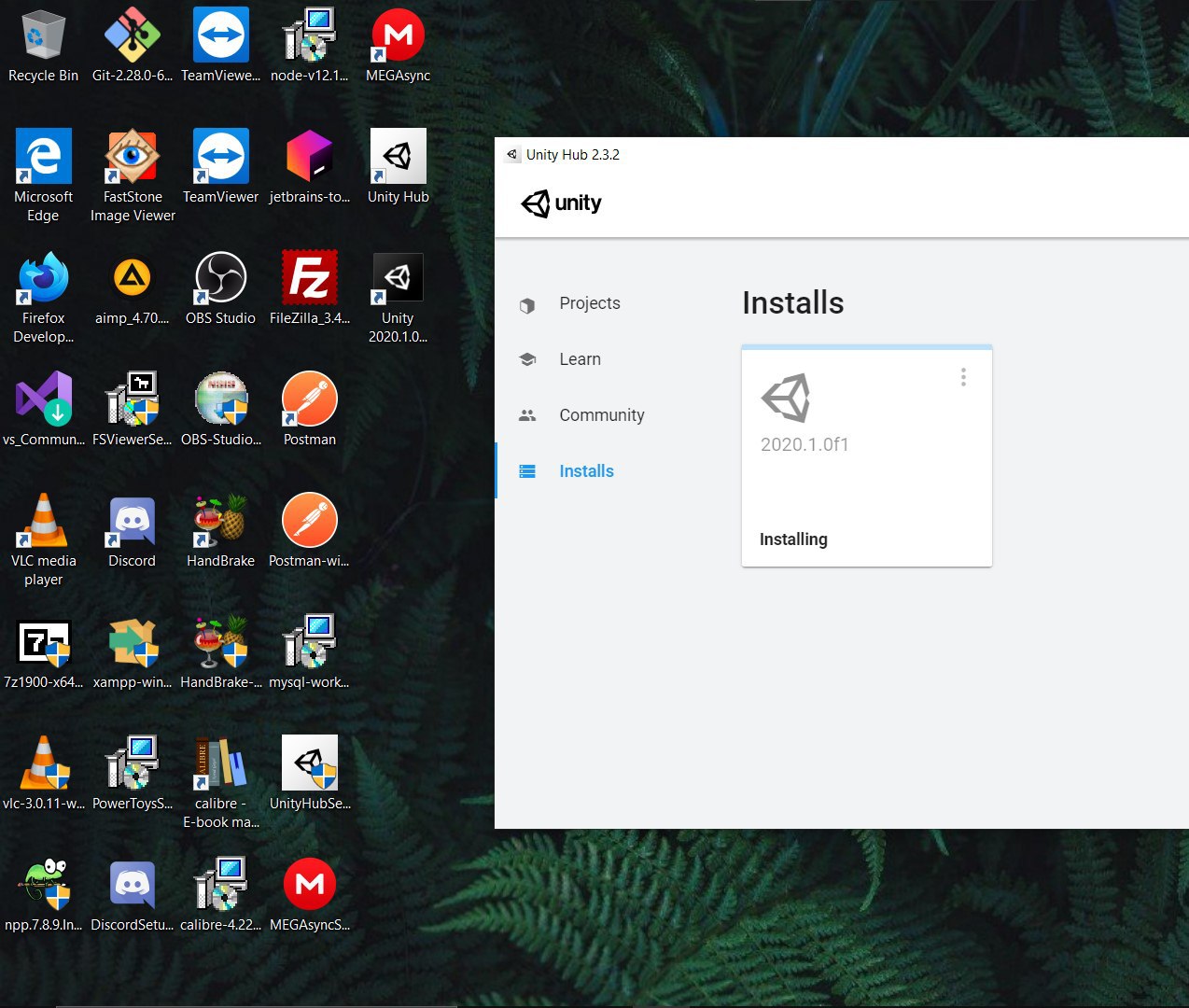Select the xampp-win installer icon
This screenshot has height=1008, width=1189.
click(132, 651)
